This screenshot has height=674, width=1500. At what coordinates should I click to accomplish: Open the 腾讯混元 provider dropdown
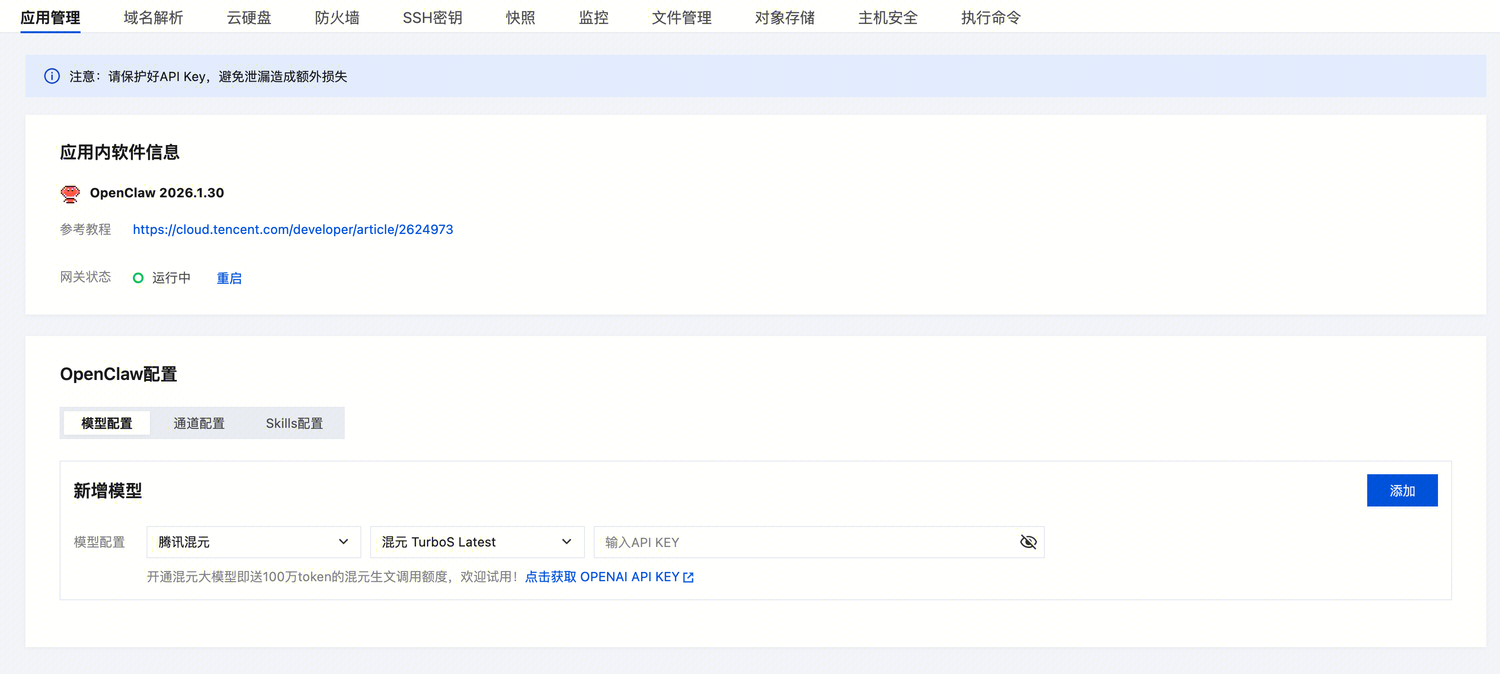[x=253, y=542]
